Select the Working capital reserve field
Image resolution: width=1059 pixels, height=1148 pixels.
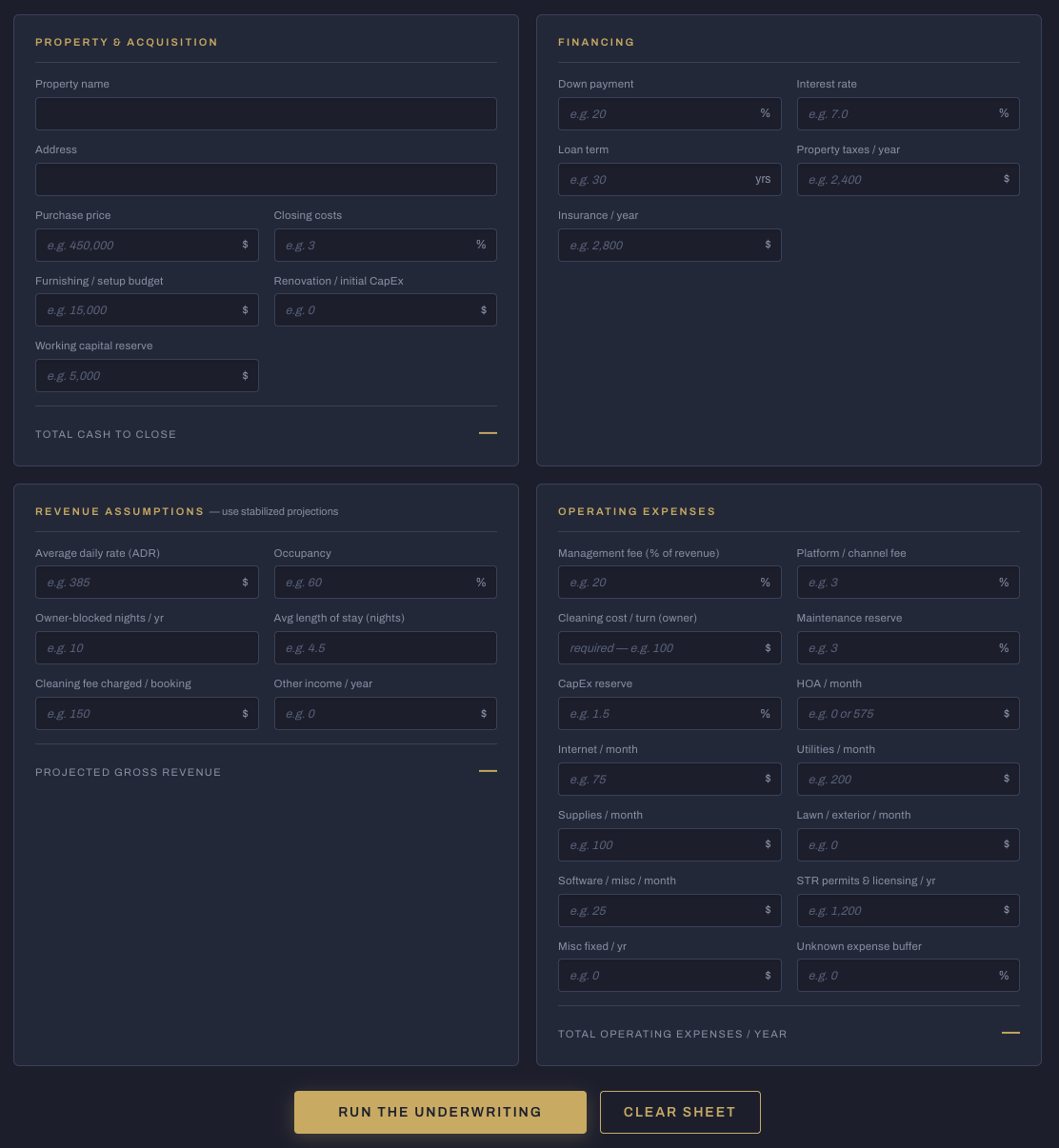click(x=147, y=376)
